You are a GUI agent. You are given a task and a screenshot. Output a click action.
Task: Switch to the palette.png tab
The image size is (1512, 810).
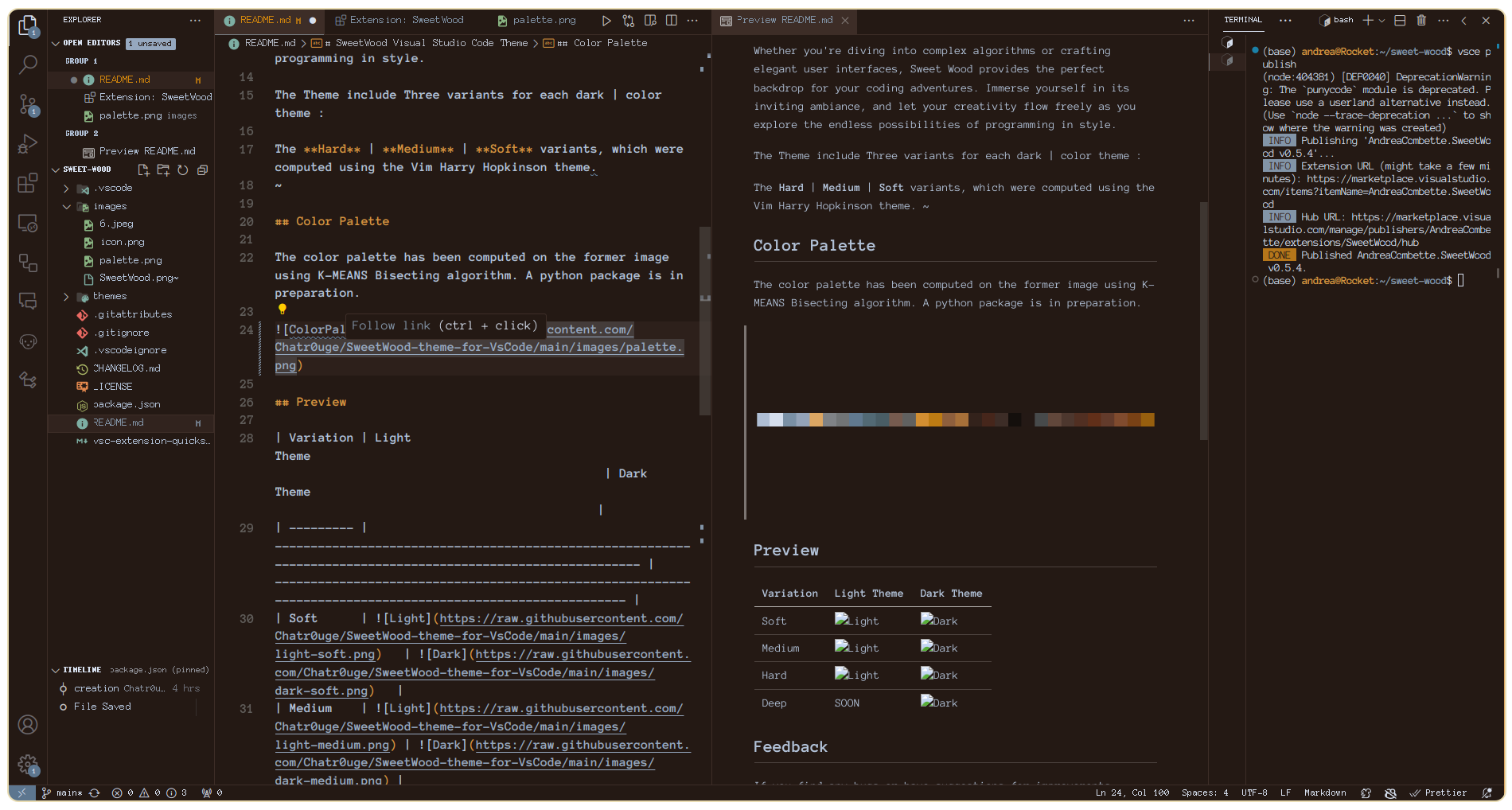click(544, 20)
